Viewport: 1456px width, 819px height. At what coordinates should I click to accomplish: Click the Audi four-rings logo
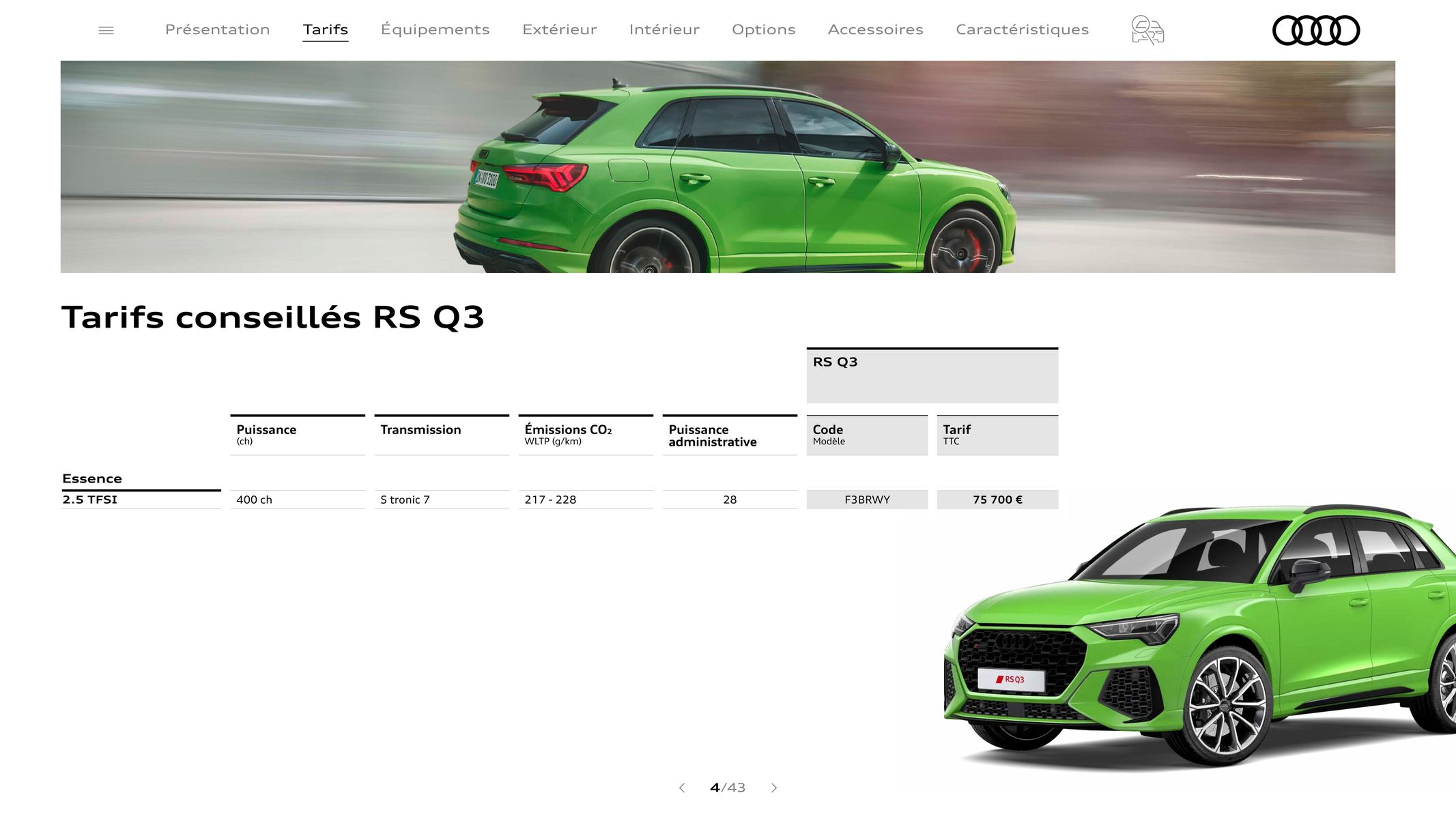point(1316,30)
